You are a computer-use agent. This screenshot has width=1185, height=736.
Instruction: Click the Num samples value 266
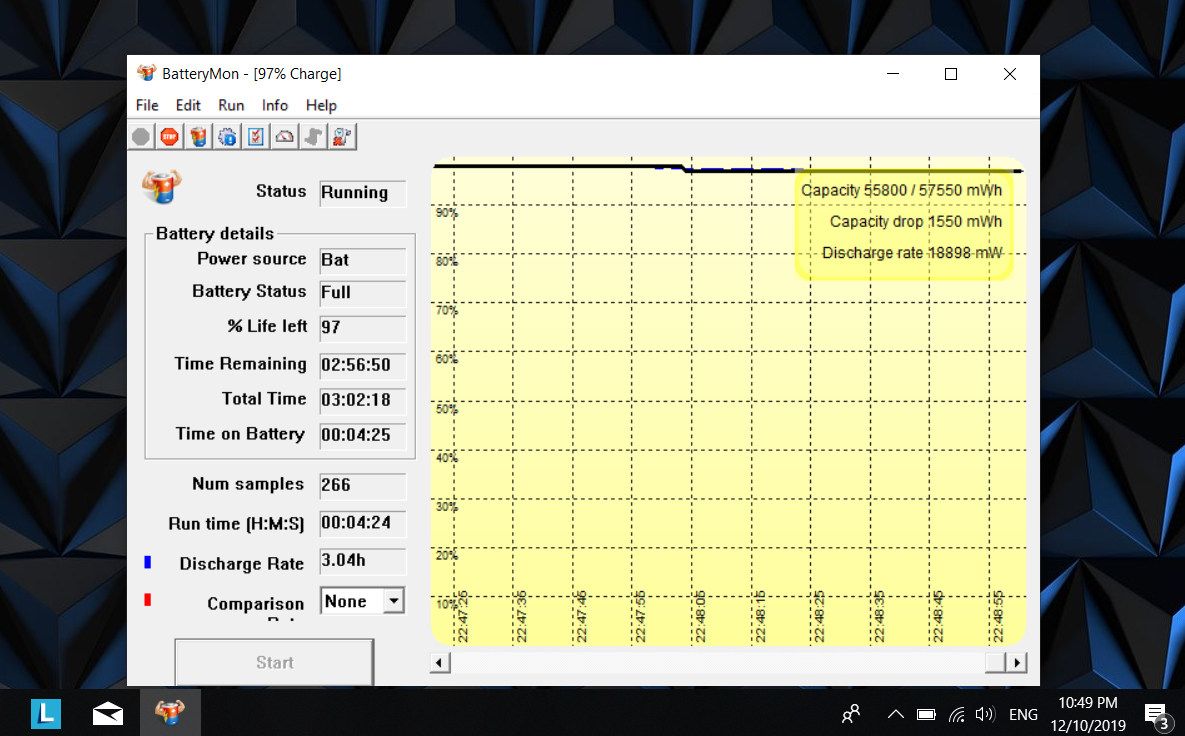pyautogui.click(x=363, y=485)
